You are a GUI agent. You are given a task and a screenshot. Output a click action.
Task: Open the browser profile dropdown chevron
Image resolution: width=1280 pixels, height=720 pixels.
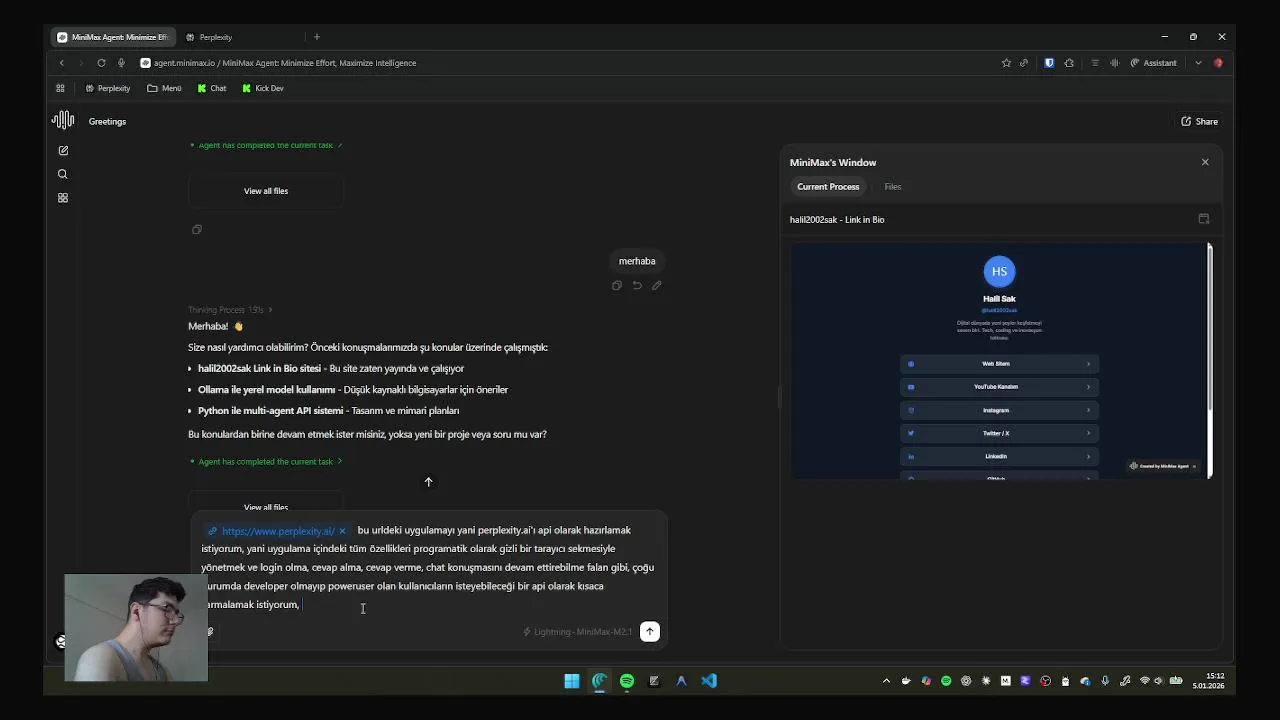(x=1198, y=63)
